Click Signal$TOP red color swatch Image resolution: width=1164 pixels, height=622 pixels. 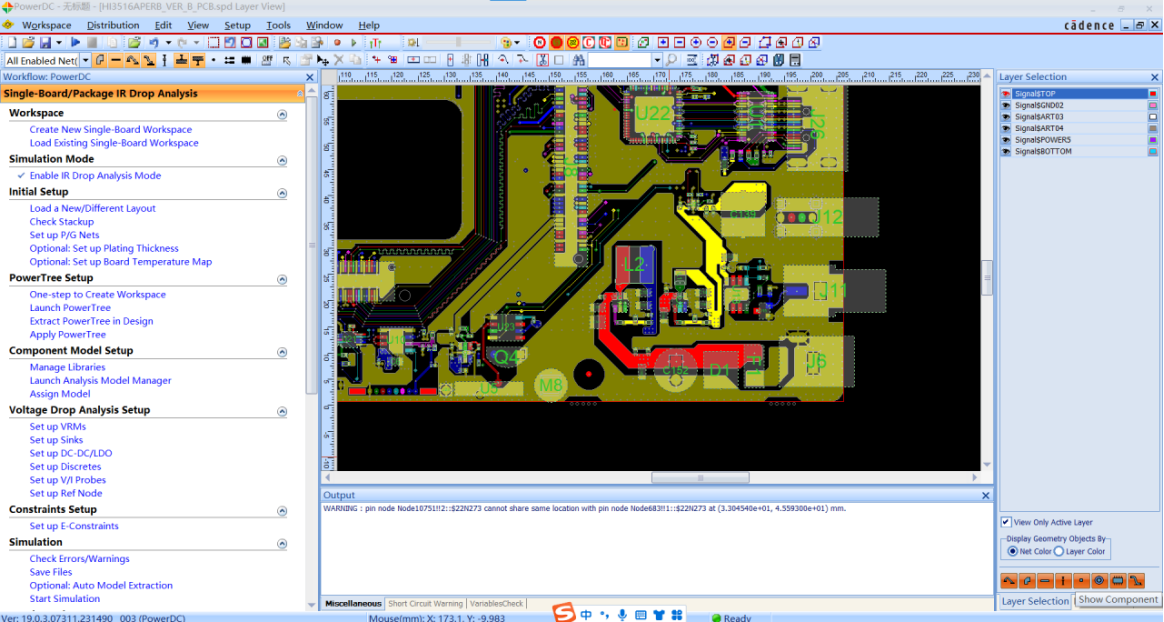1153,94
